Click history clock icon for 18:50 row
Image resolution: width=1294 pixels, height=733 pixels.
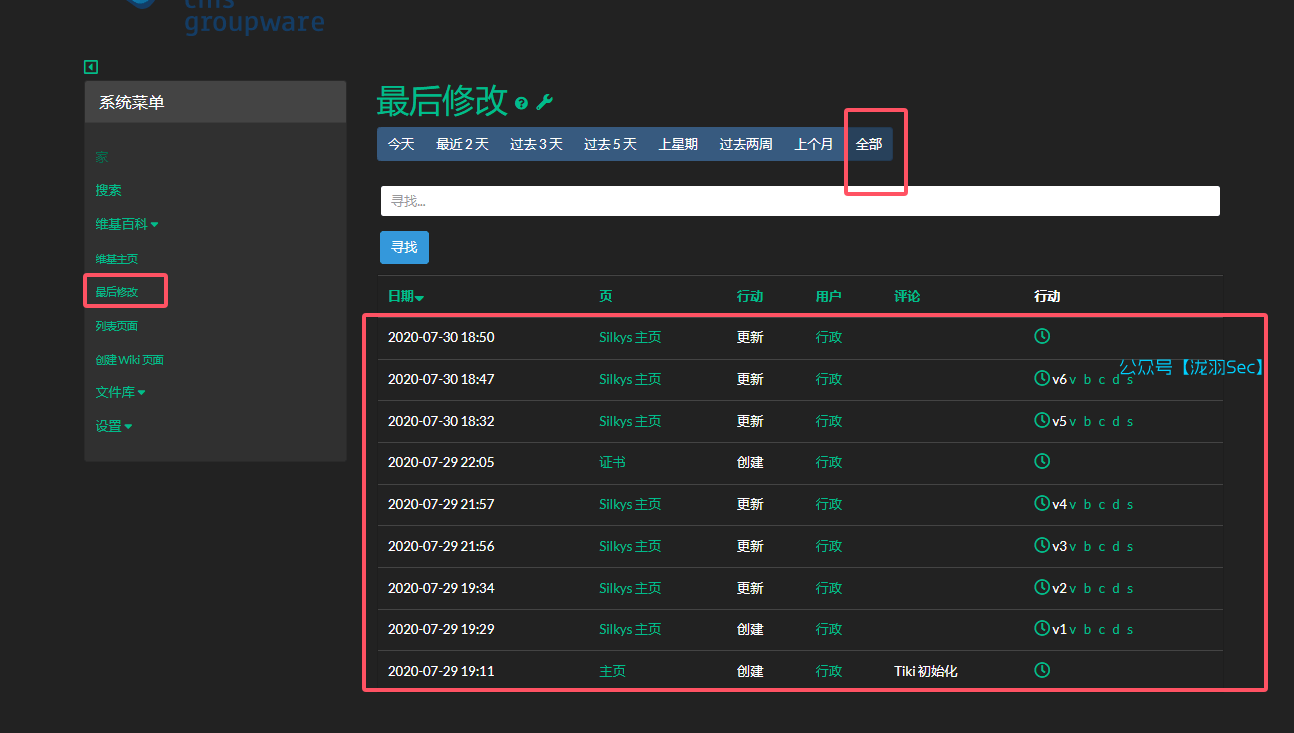[1042, 337]
